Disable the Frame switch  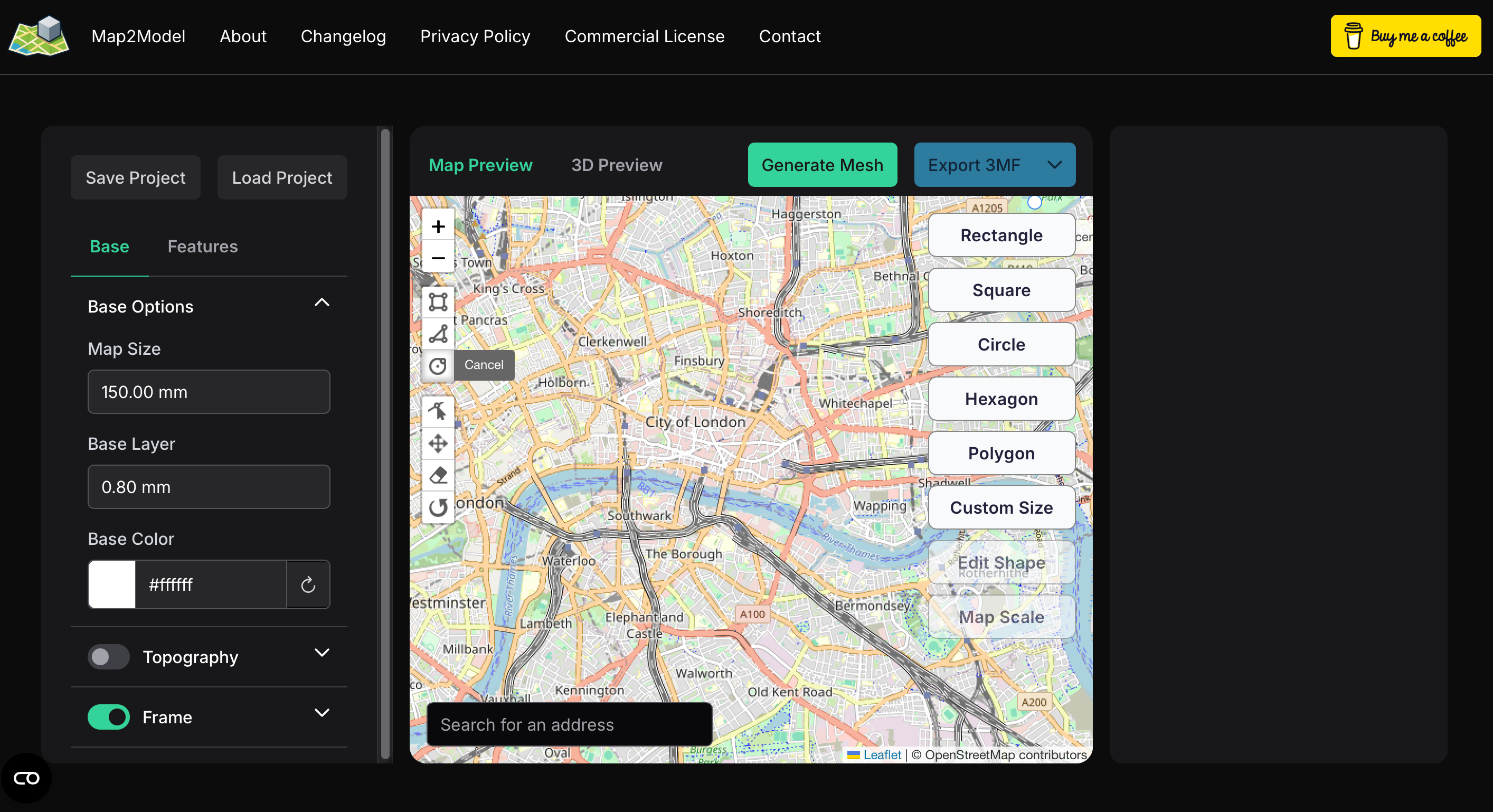(108, 717)
